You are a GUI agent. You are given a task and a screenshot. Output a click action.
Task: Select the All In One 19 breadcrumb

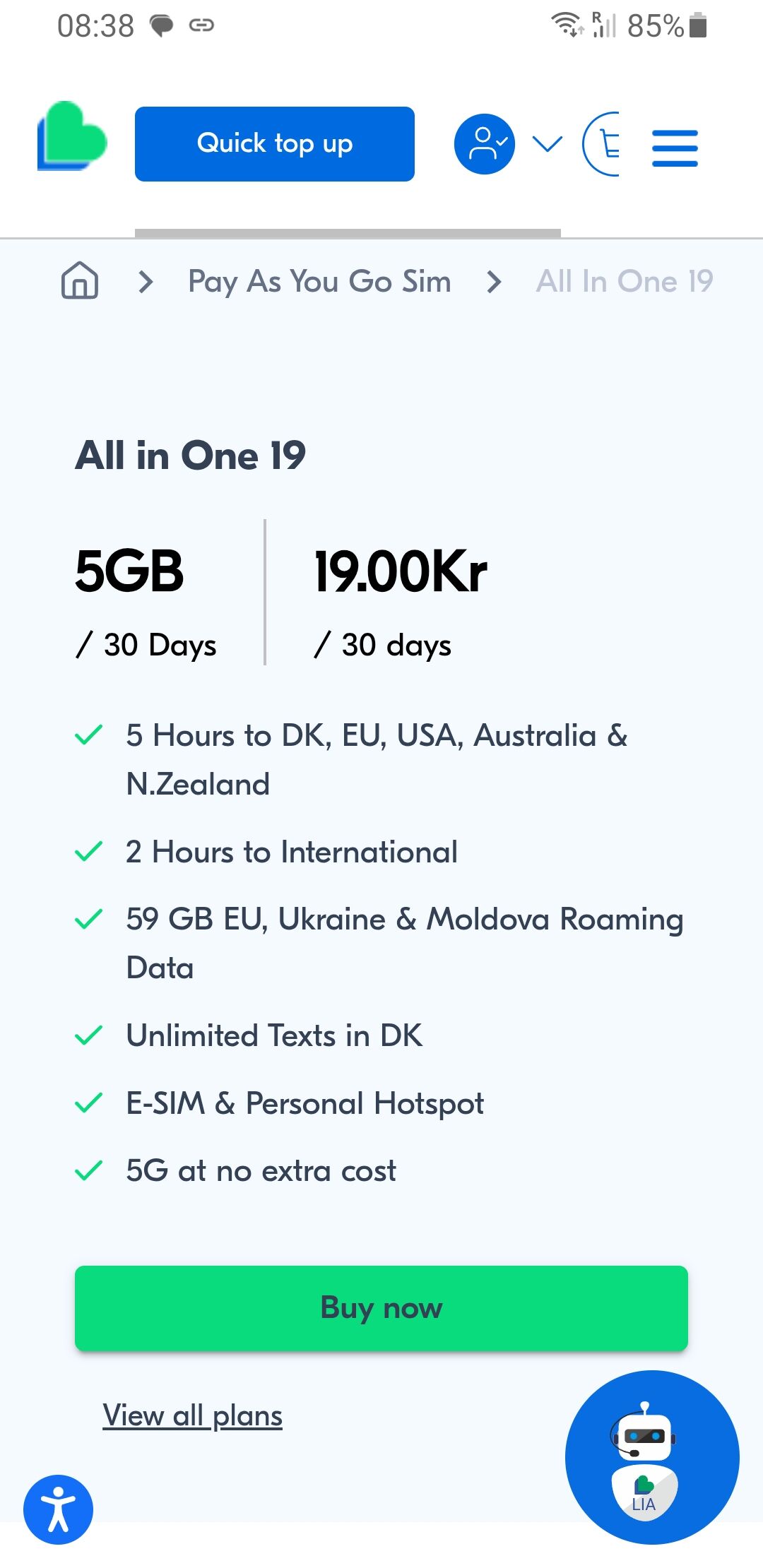pyautogui.click(x=625, y=282)
